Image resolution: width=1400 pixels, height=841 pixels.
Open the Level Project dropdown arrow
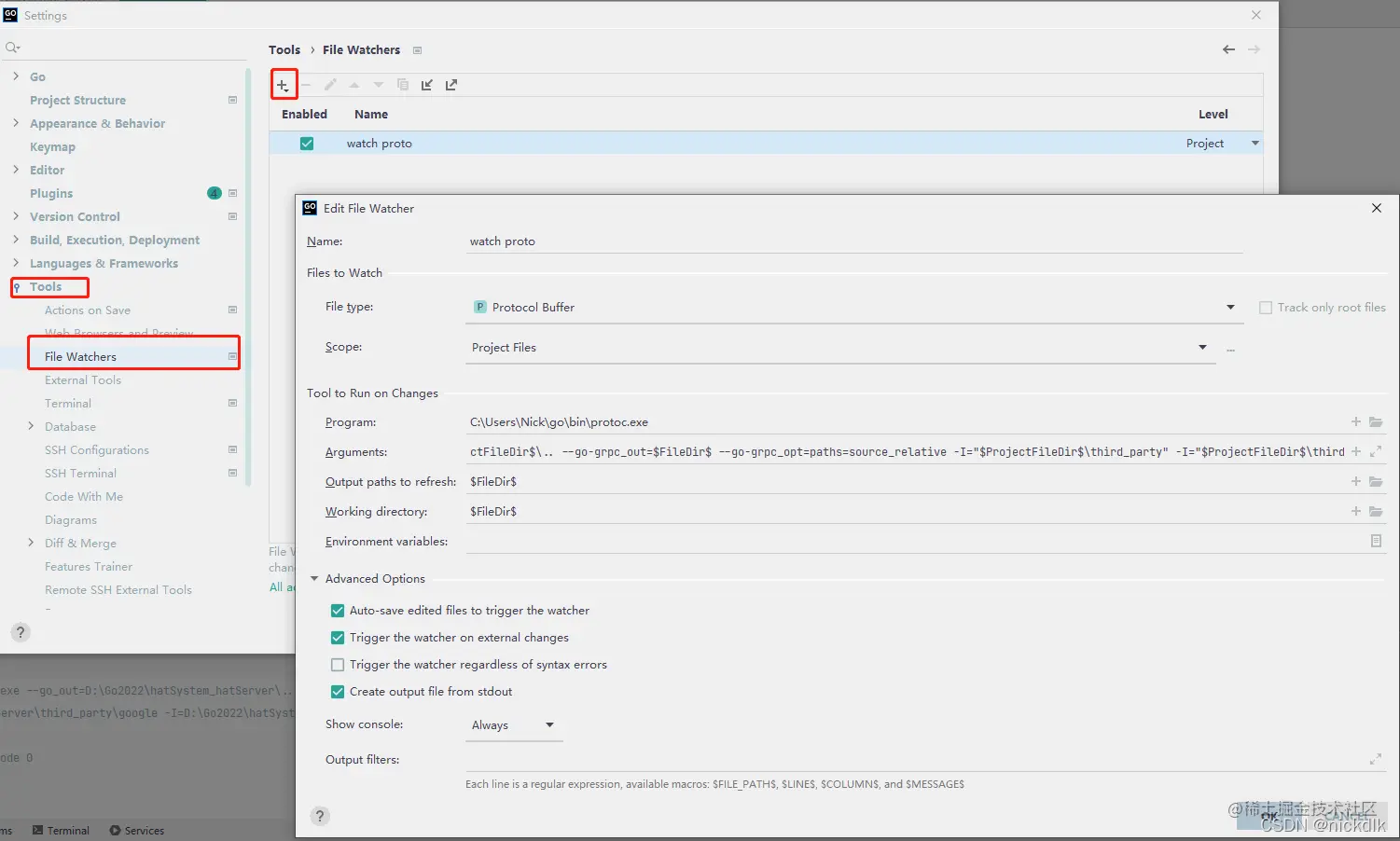tap(1255, 144)
